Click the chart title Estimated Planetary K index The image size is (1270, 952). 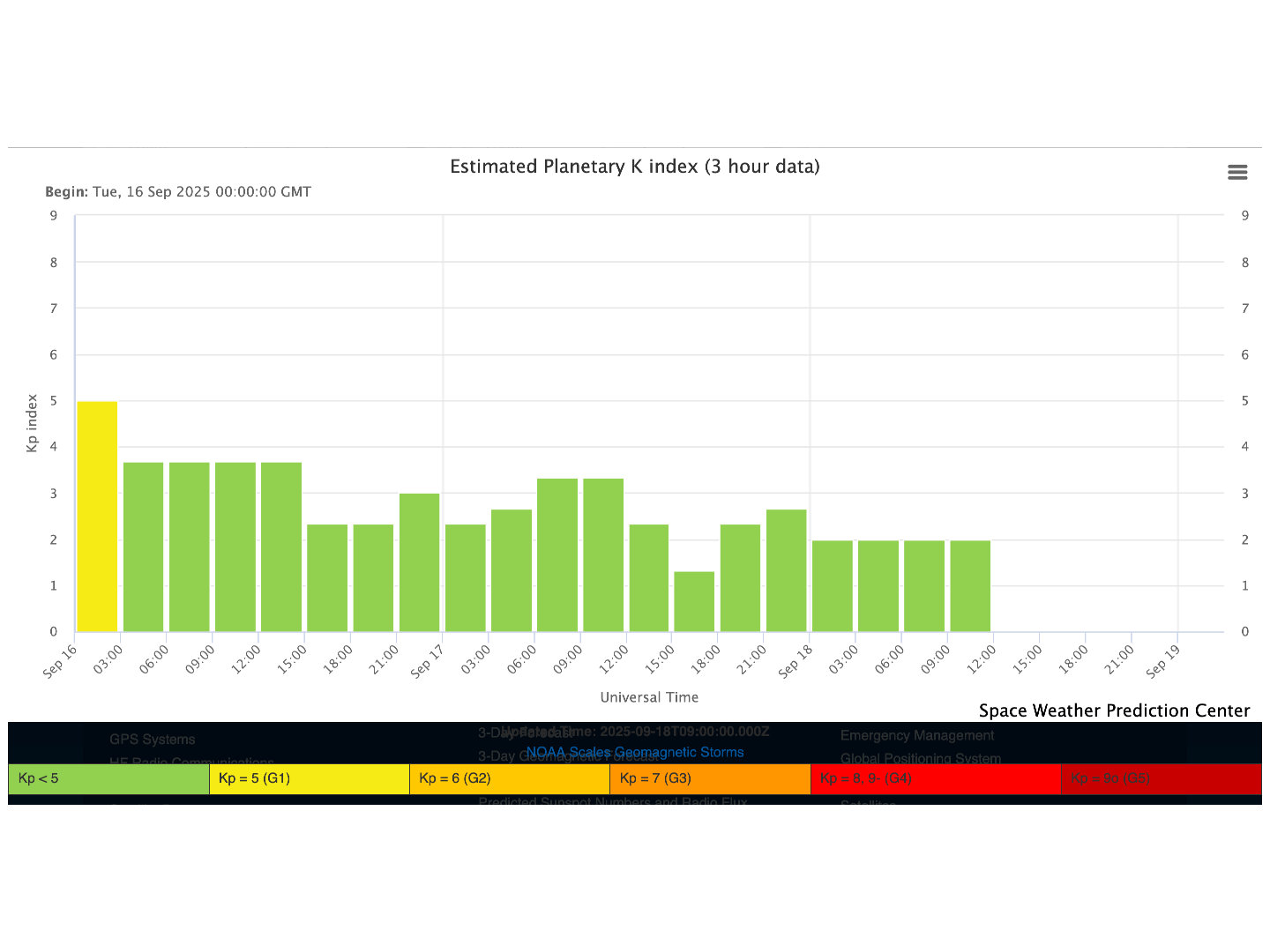[x=635, y=167]
